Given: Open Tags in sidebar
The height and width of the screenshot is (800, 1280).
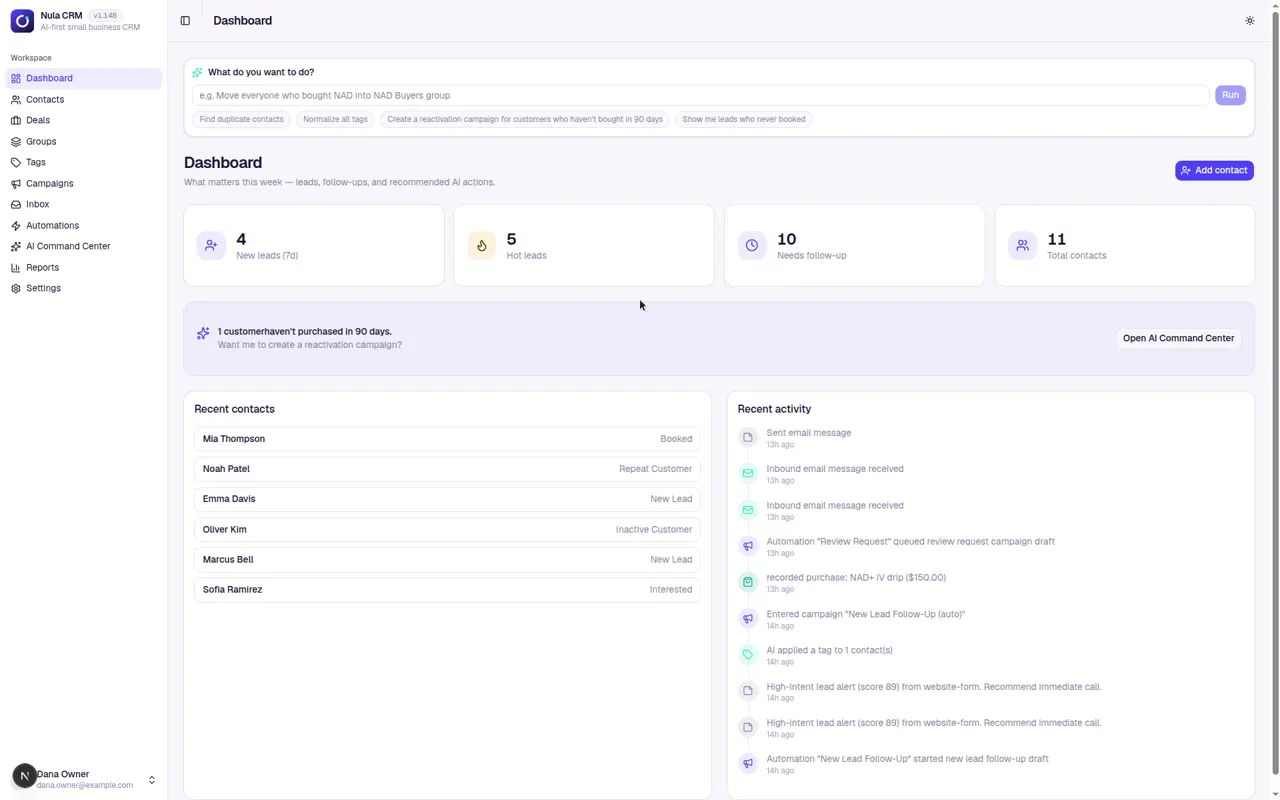Looking at the screenshot, I should point(83,162).
